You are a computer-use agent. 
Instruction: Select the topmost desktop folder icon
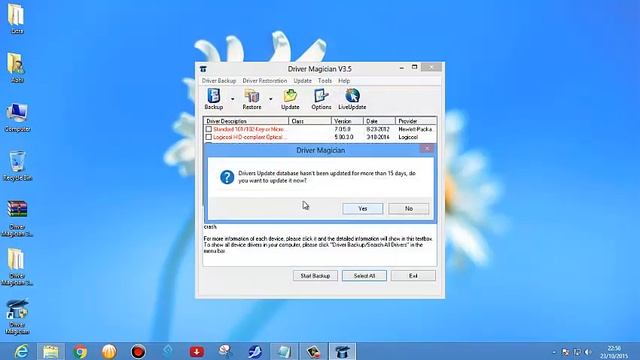click(x=17, y=18)
